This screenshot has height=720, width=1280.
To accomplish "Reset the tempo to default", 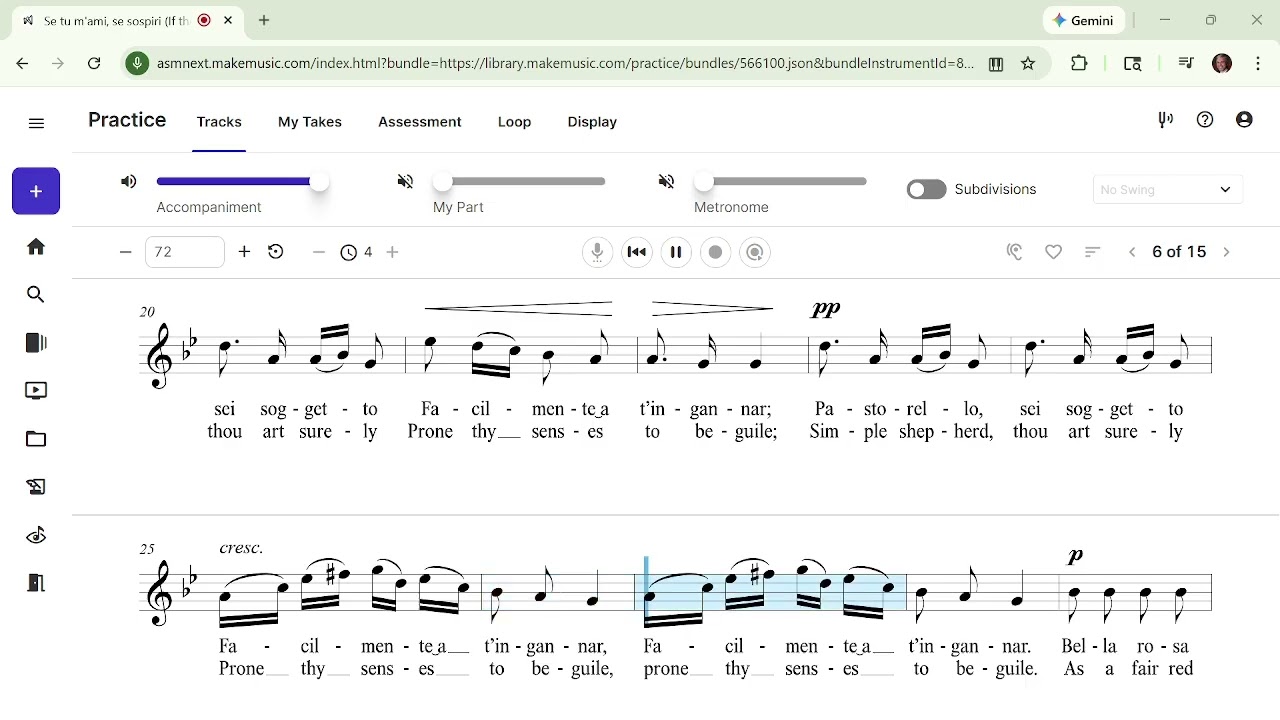I will coord(276,252).
